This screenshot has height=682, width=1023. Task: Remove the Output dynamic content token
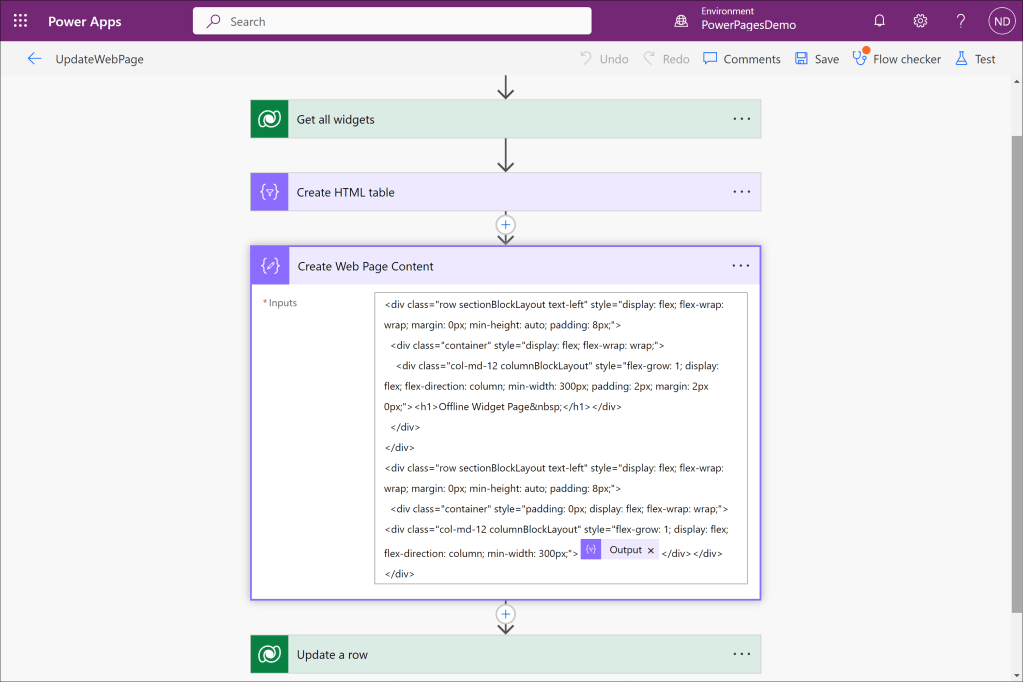[651, 550]
